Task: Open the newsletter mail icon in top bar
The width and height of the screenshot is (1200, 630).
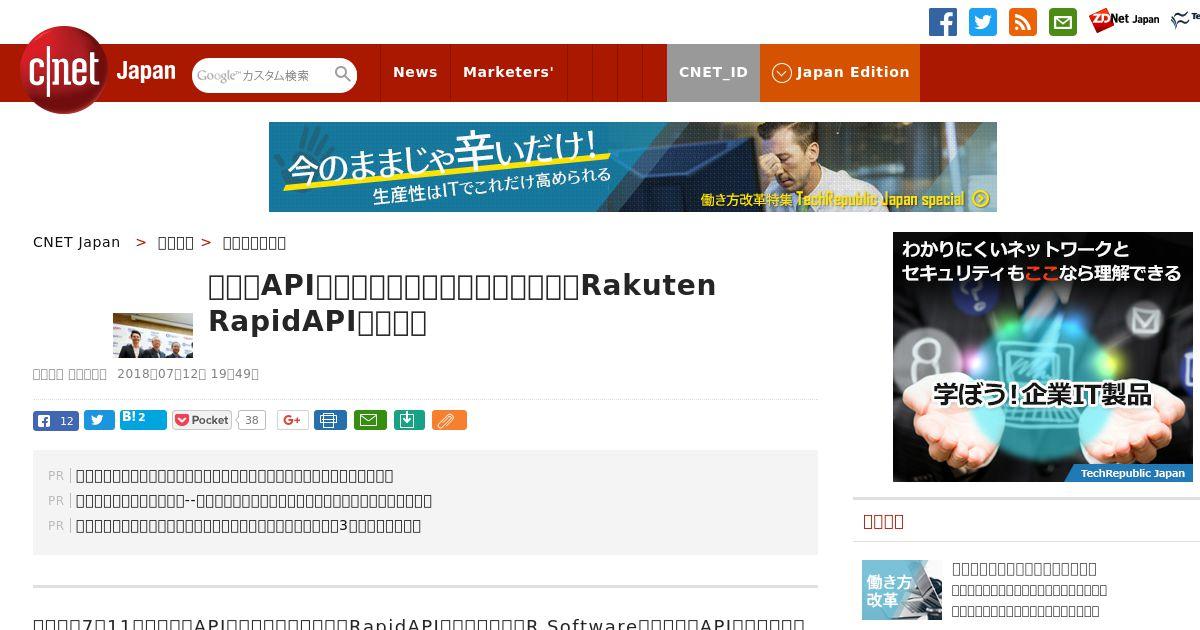Action: pos(1063,22)
